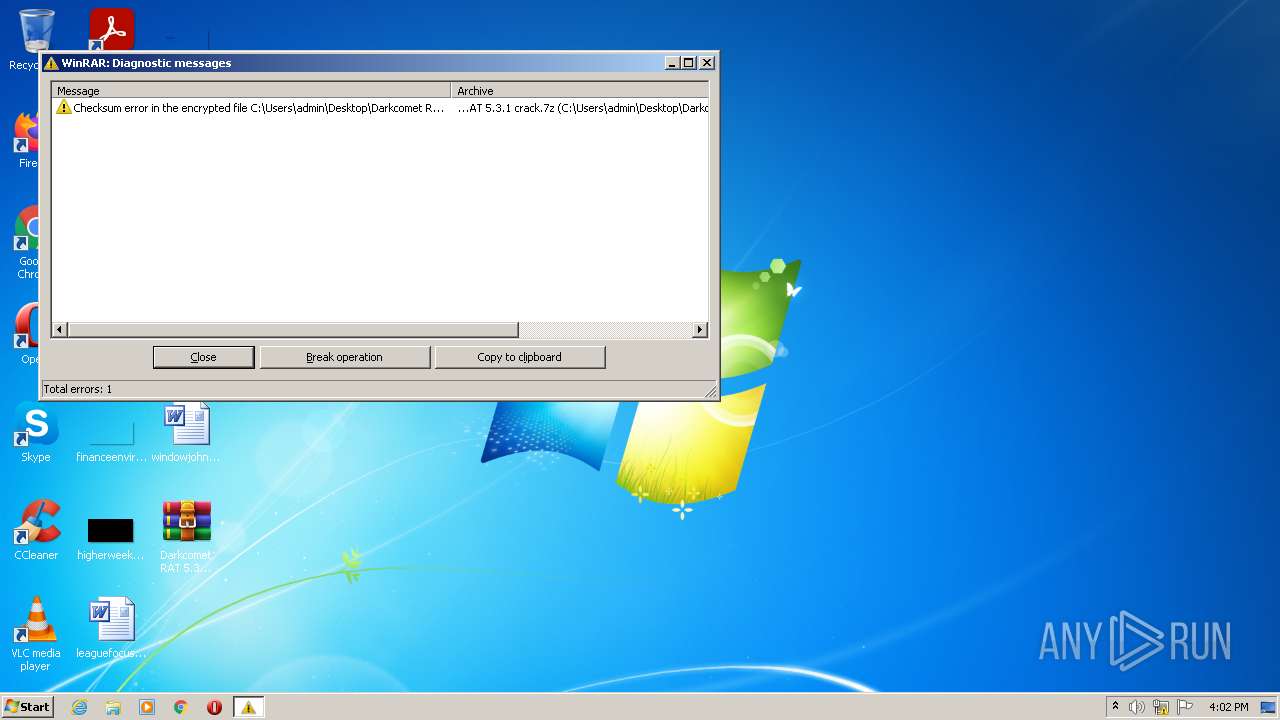1280x720 pixels.
Task: Select the higherweek... desktop file
Action: (111, 538)
